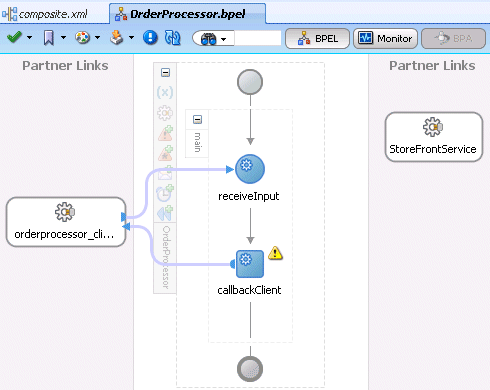Screen dimensions: 490x390
Task: Click the stamp/deploy icon in toolbar
Action: coord(117,37)
